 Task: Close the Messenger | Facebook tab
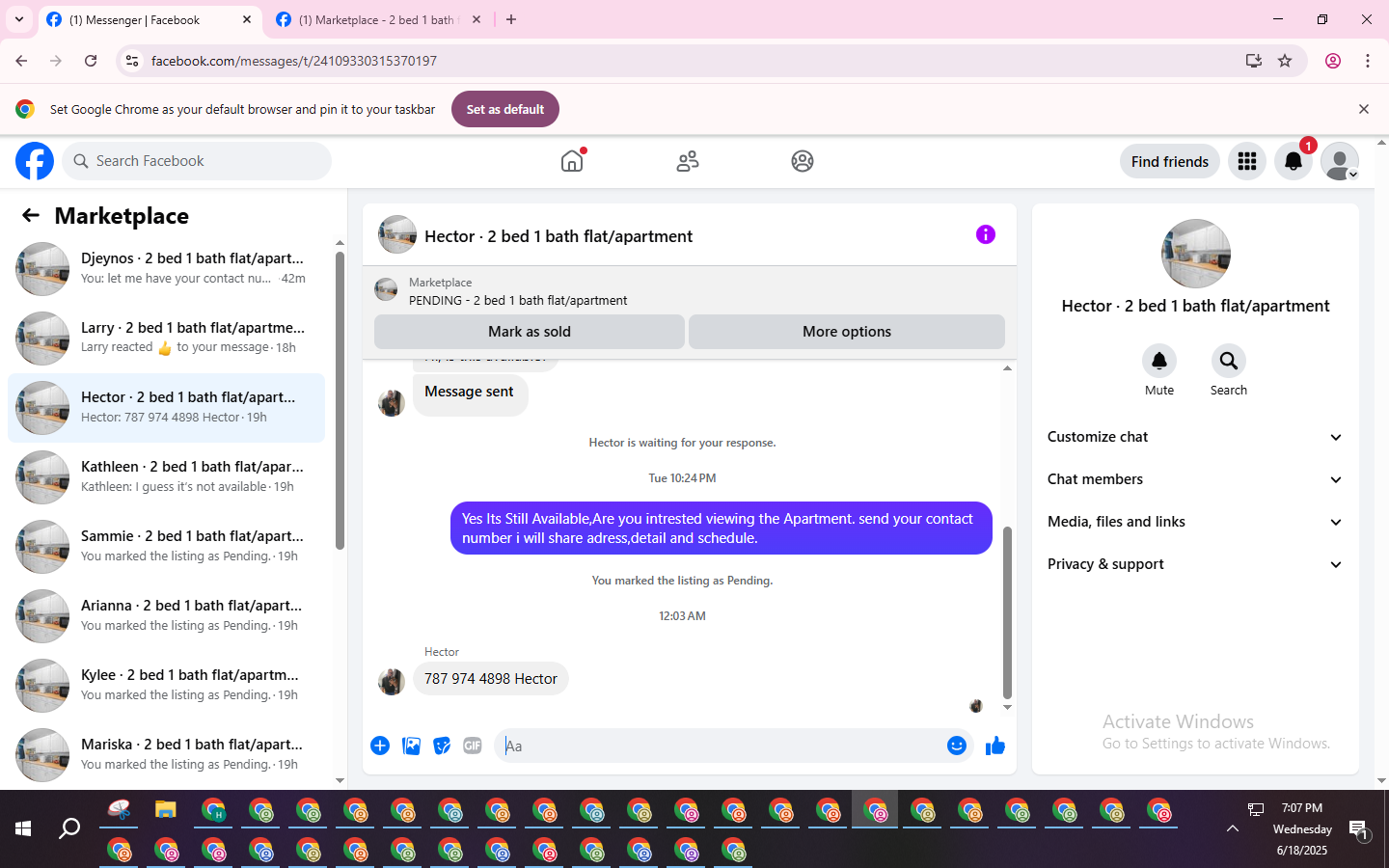tap(247, 19)
